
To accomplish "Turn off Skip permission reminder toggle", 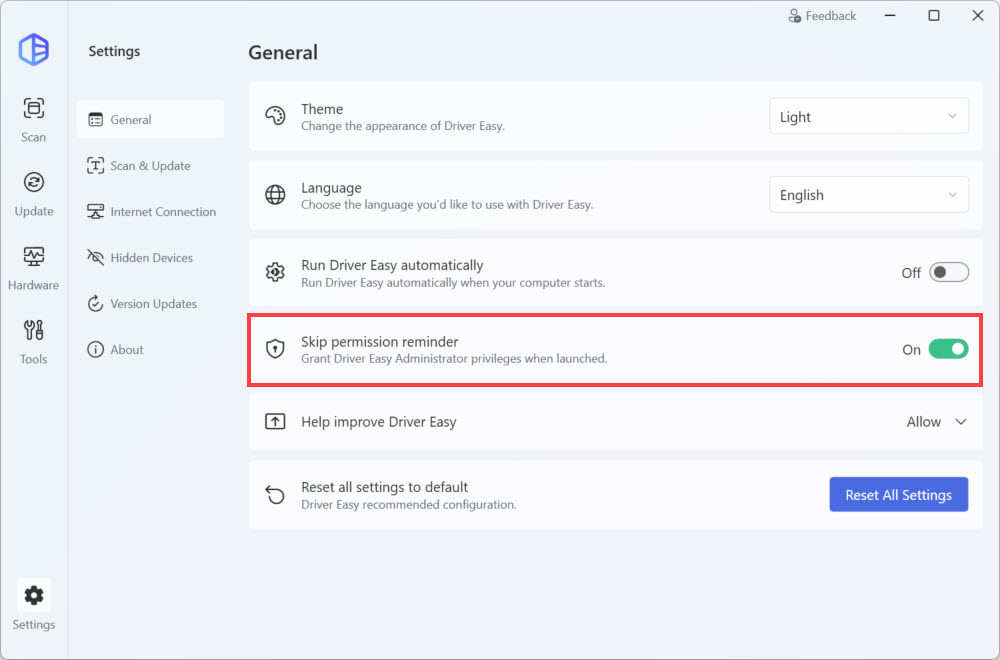I will click(x=948, y=349).
